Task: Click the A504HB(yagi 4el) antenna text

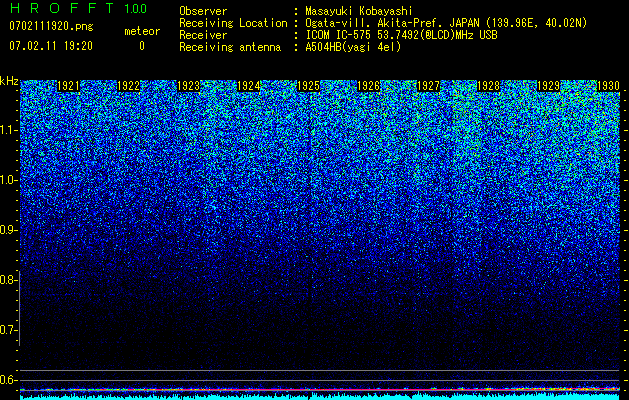Action: pyautogui.click(x=353, y=47)
